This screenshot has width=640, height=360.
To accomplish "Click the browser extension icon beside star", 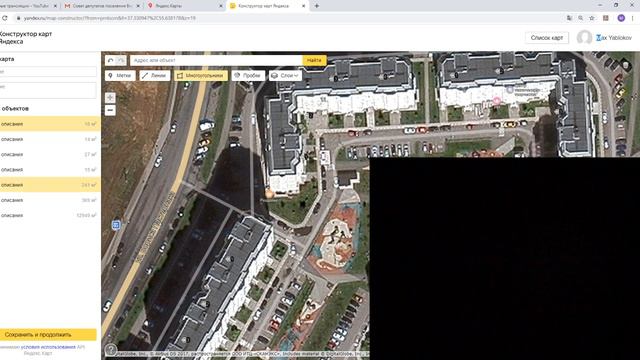I will point(606,18).
